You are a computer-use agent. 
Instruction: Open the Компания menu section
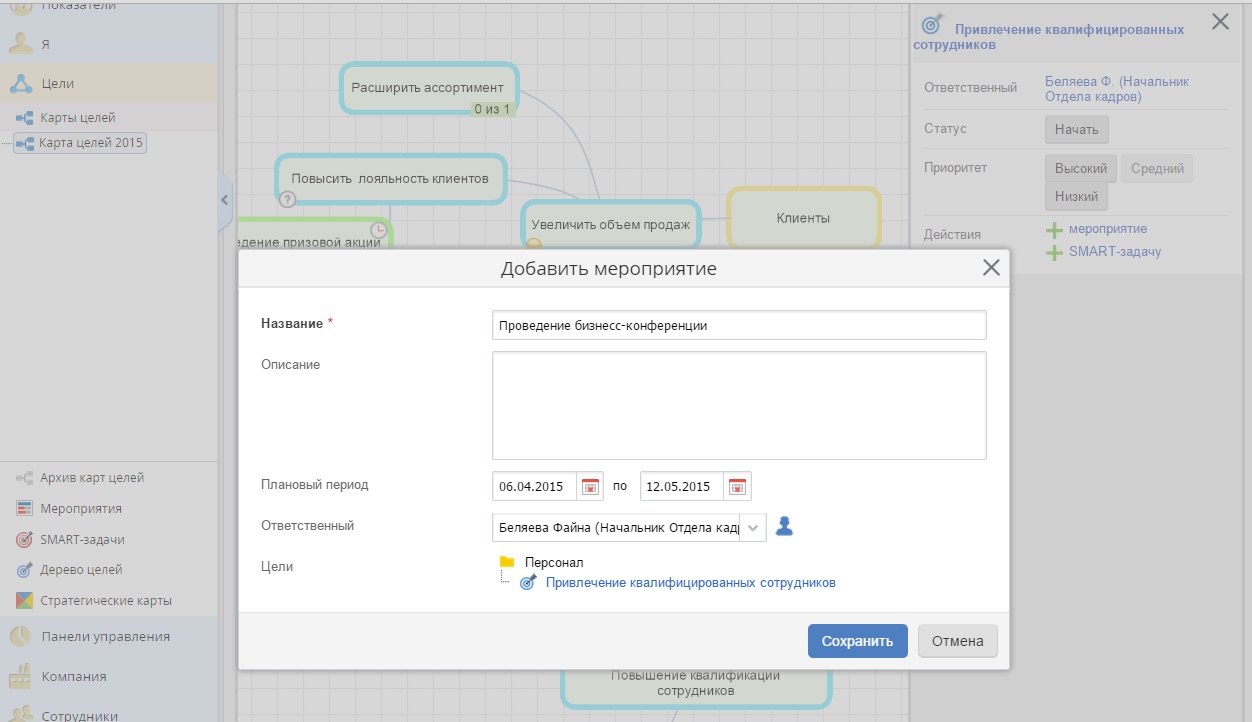(73, 677)
